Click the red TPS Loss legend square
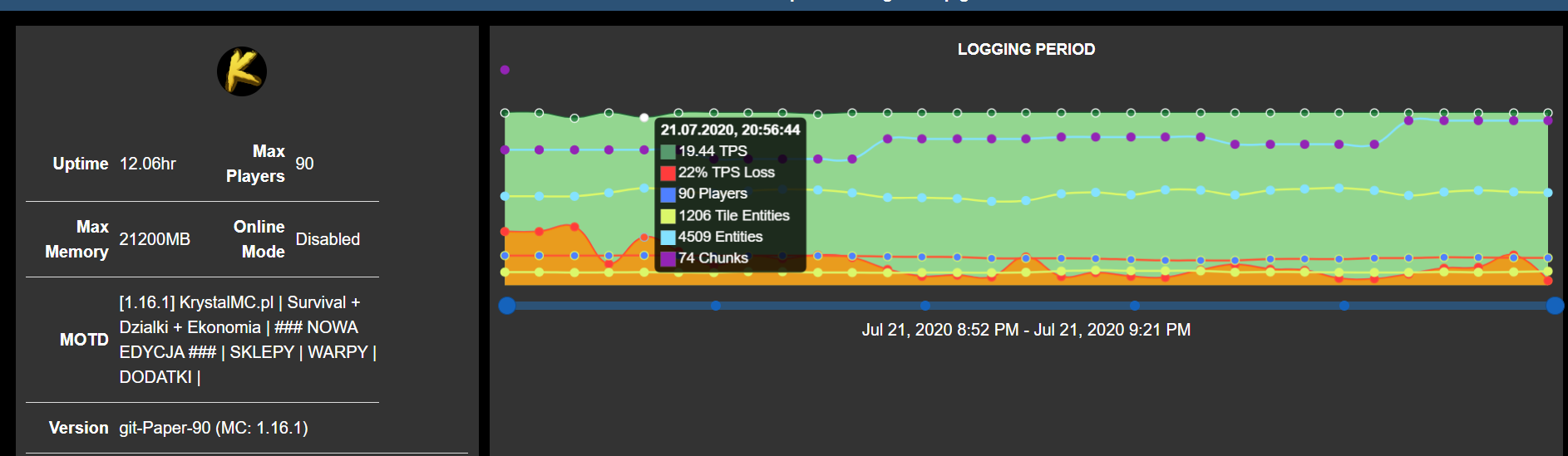The width and height of the screenshot is (1568, 456). click(668, 173)
